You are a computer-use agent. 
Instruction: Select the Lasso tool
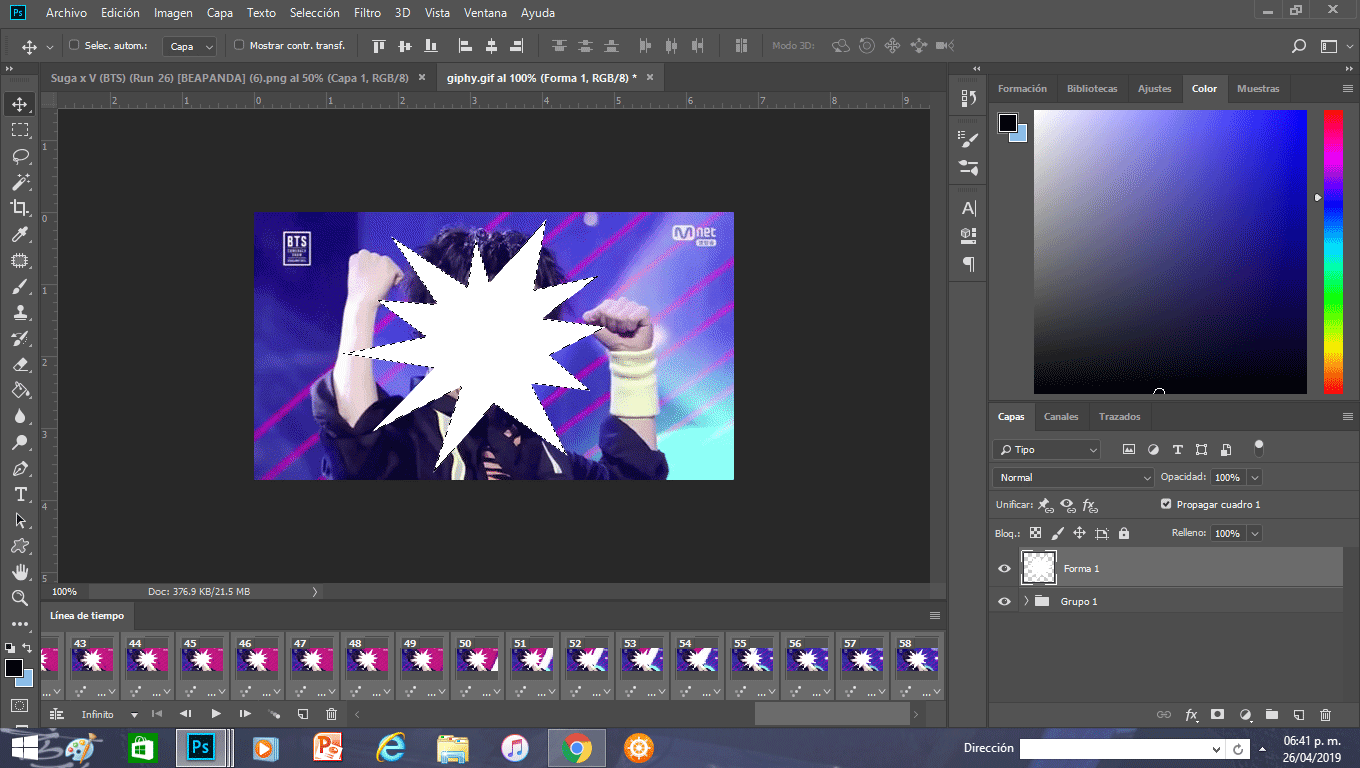19,156
